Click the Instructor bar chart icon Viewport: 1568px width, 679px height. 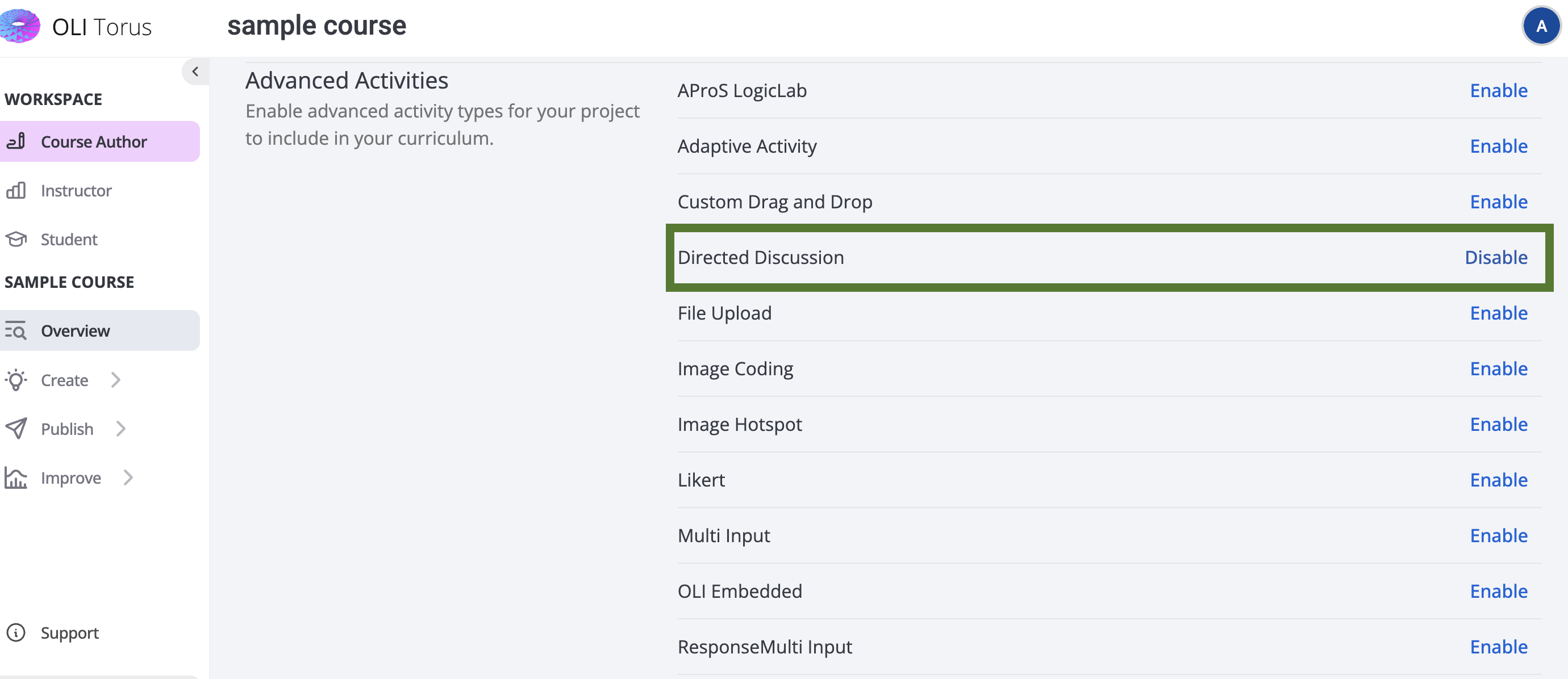(x=16, y=190)
